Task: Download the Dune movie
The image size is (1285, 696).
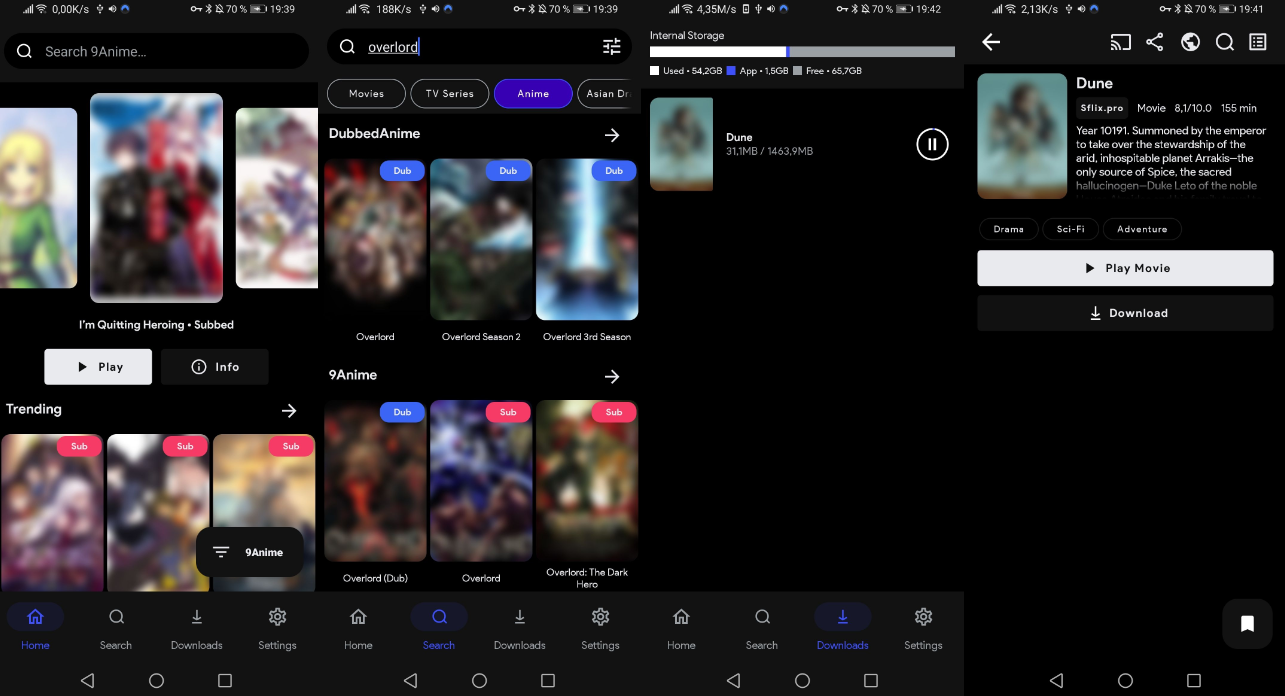Action: pyautogui.click(x=1125, y=313)
